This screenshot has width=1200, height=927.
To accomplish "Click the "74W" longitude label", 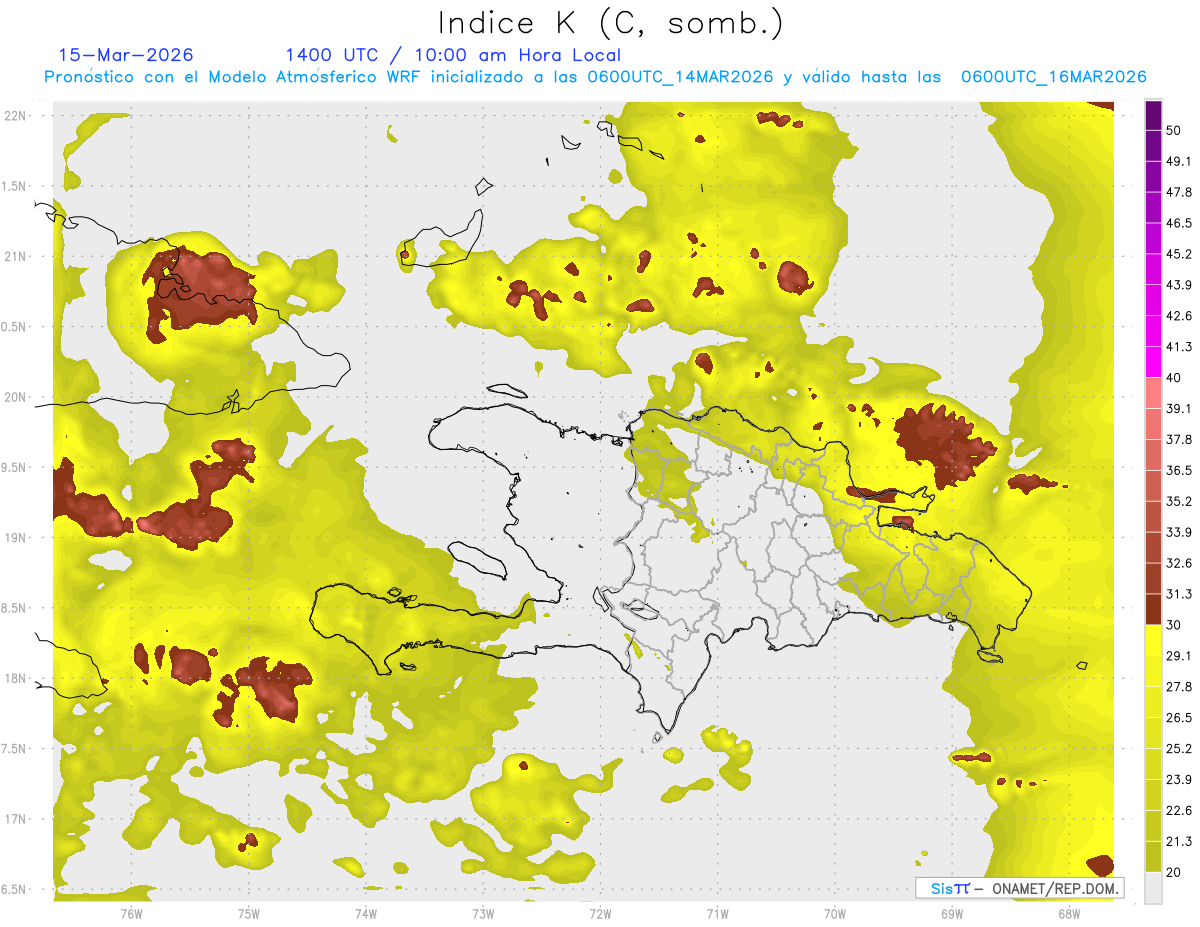I will click(x=365, y=914).
